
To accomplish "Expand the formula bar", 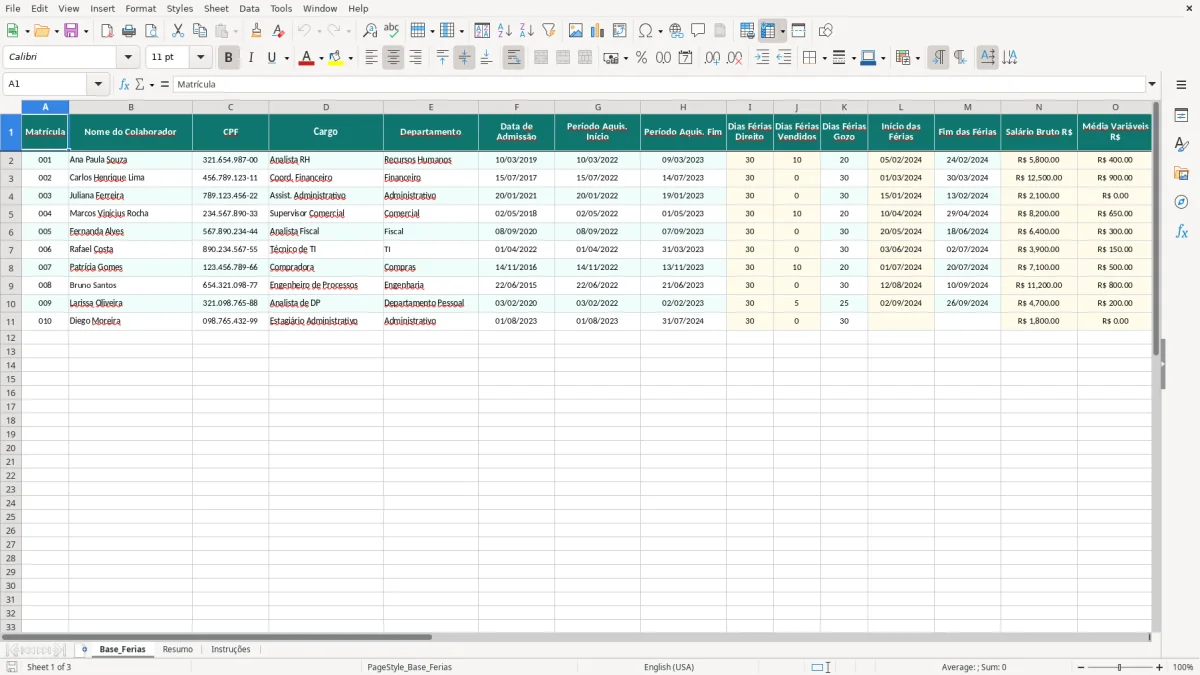I will (1152, 84).
